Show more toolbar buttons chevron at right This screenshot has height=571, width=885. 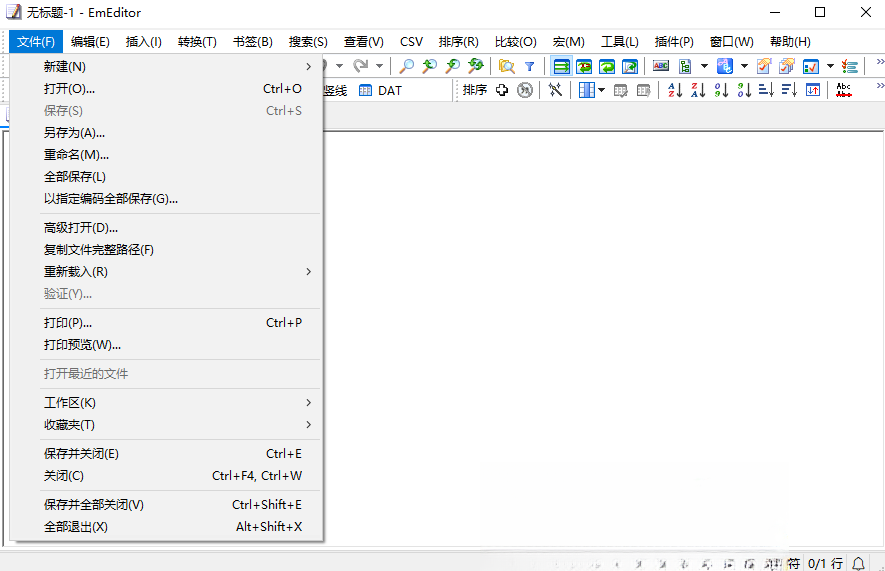(x=880, y=62)
